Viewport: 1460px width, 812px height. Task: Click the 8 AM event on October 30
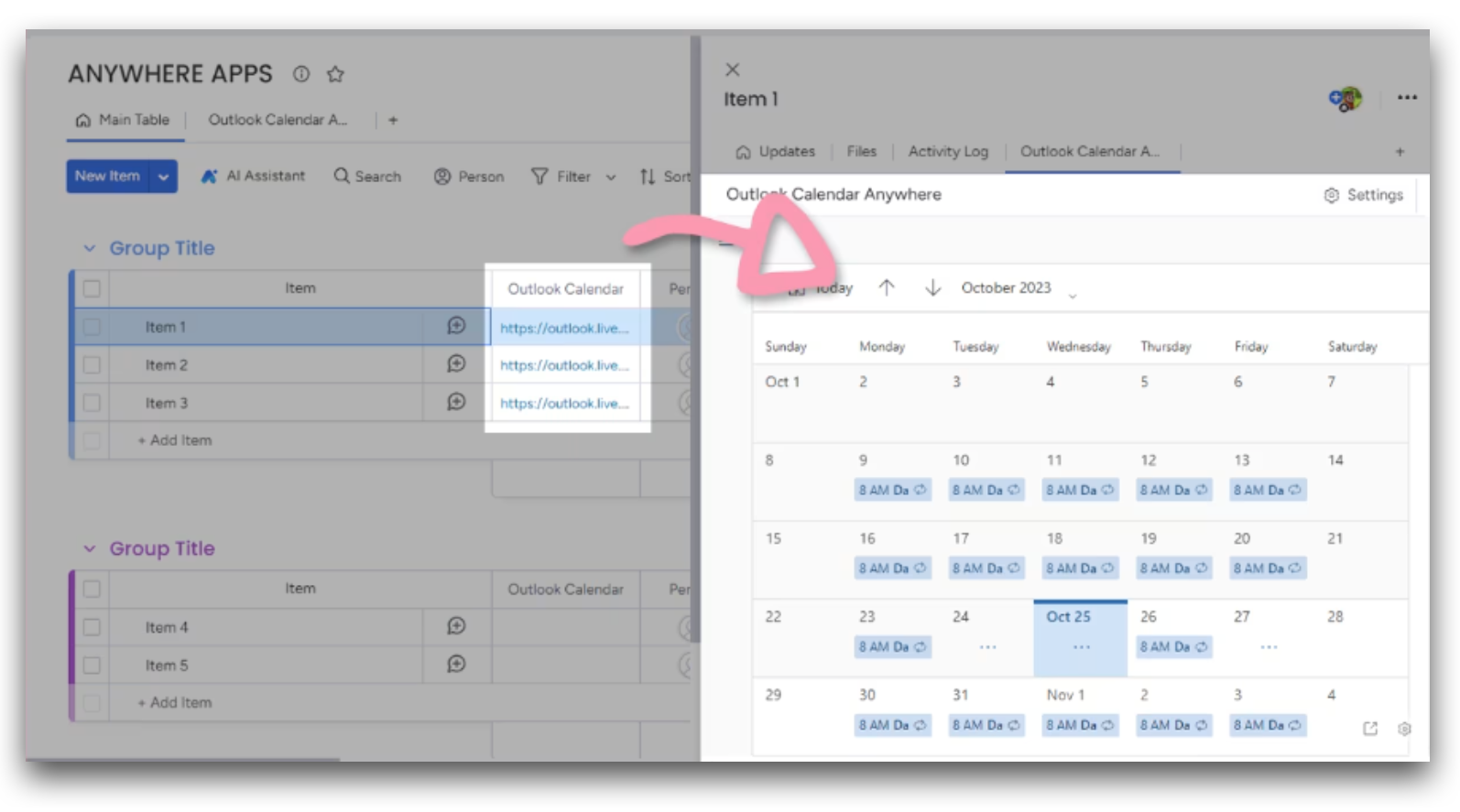click(x=892, y=725)
